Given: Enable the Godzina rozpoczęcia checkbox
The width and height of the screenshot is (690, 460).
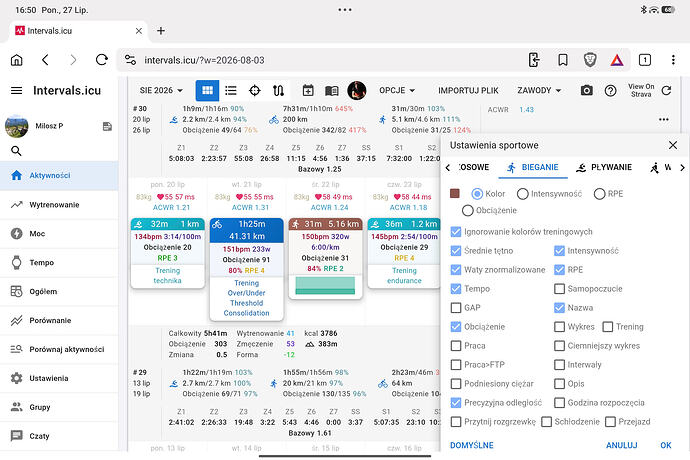Looking at the screenshot, I should point(559,402).
